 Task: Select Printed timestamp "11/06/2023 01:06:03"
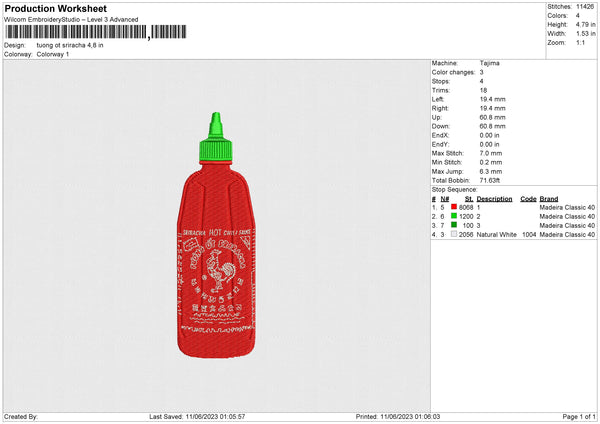coord(410,417)
